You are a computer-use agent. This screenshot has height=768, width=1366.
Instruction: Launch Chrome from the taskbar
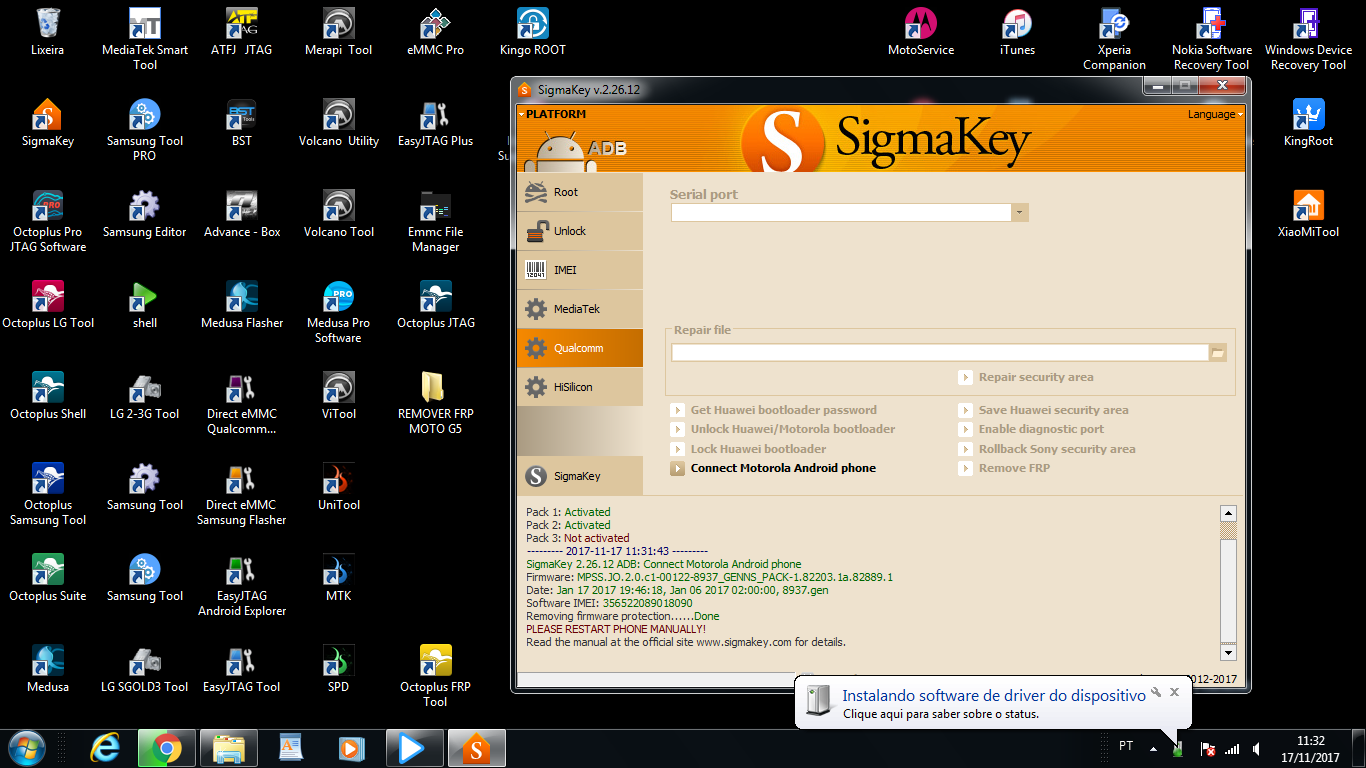[x=167, y=748]
